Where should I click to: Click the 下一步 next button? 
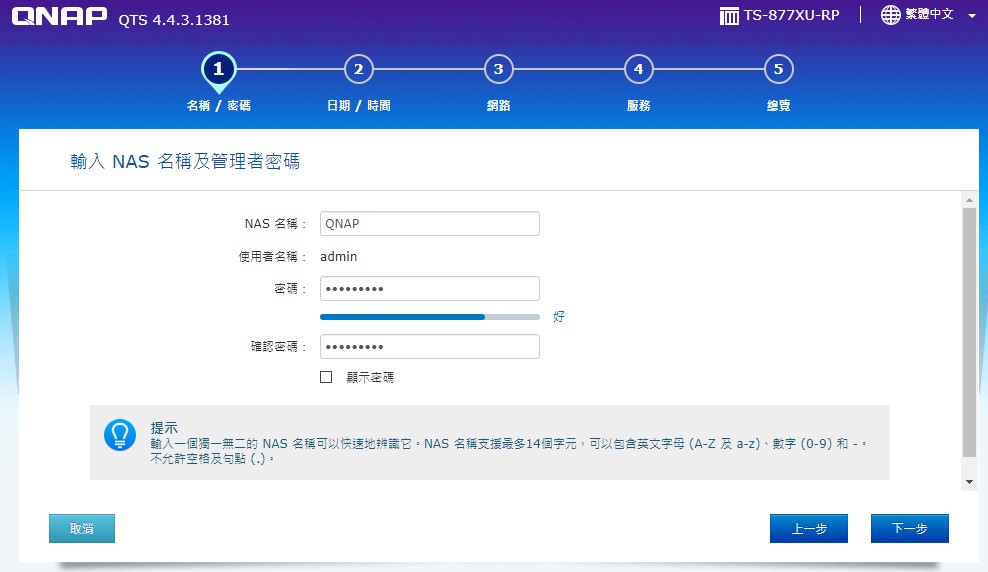pyautogui.click(x=909, y=529)
